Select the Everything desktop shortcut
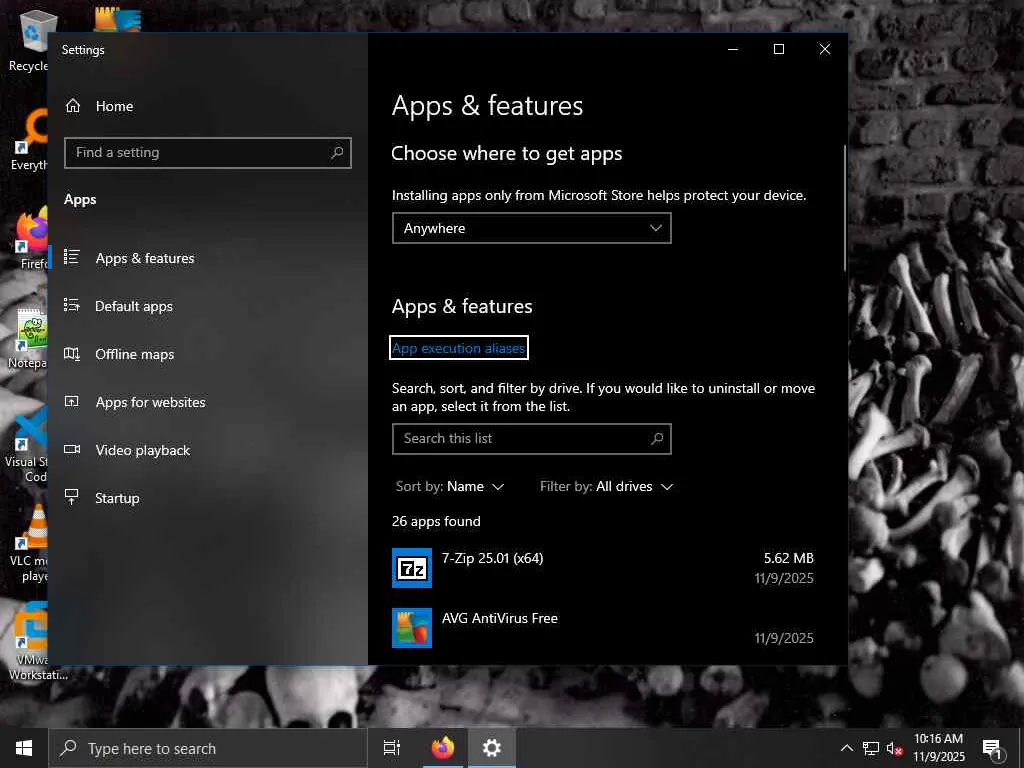Screen dimensions: 1024x768 tap(30, 140)
